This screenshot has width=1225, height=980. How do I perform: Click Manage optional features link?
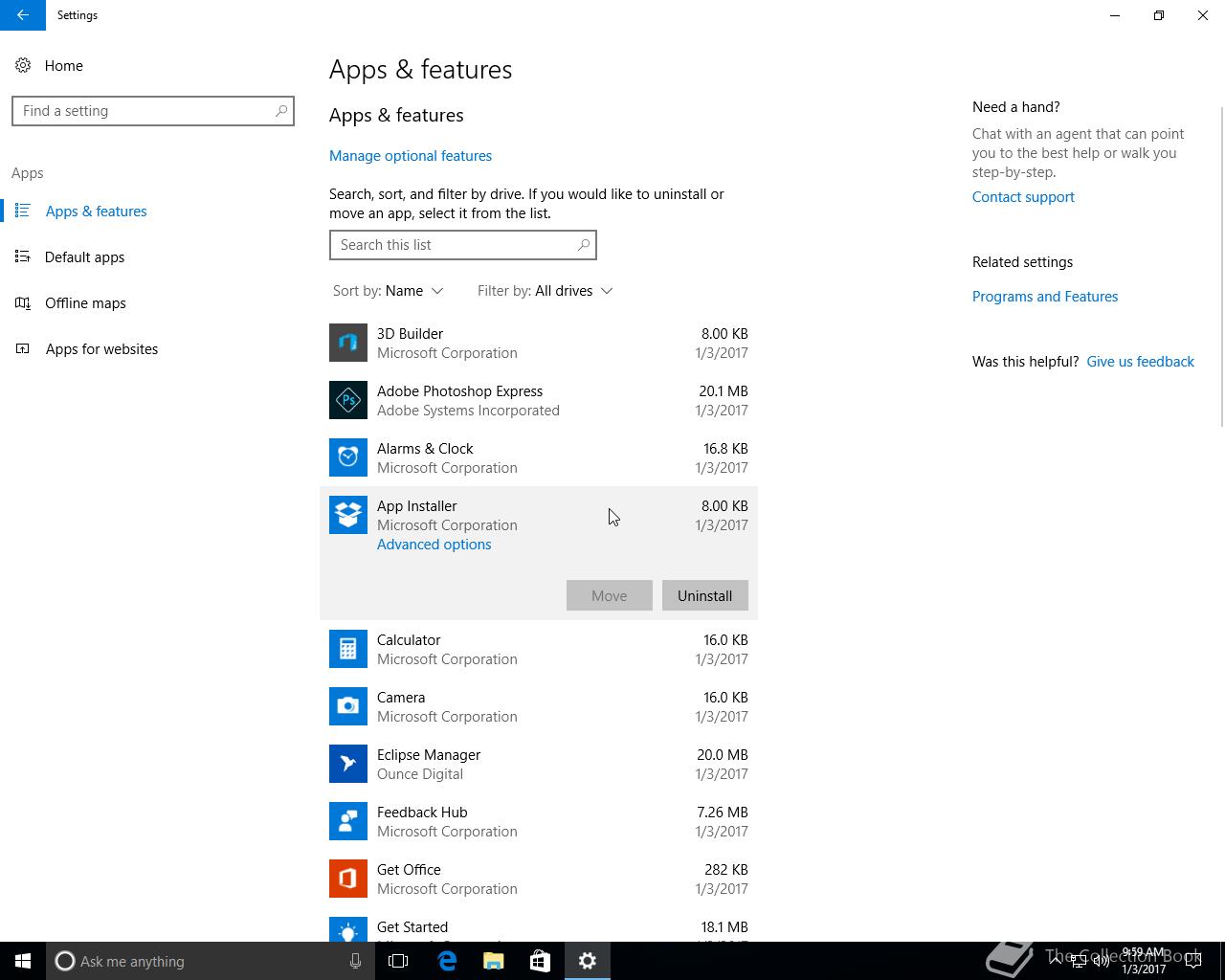(411, 156)
